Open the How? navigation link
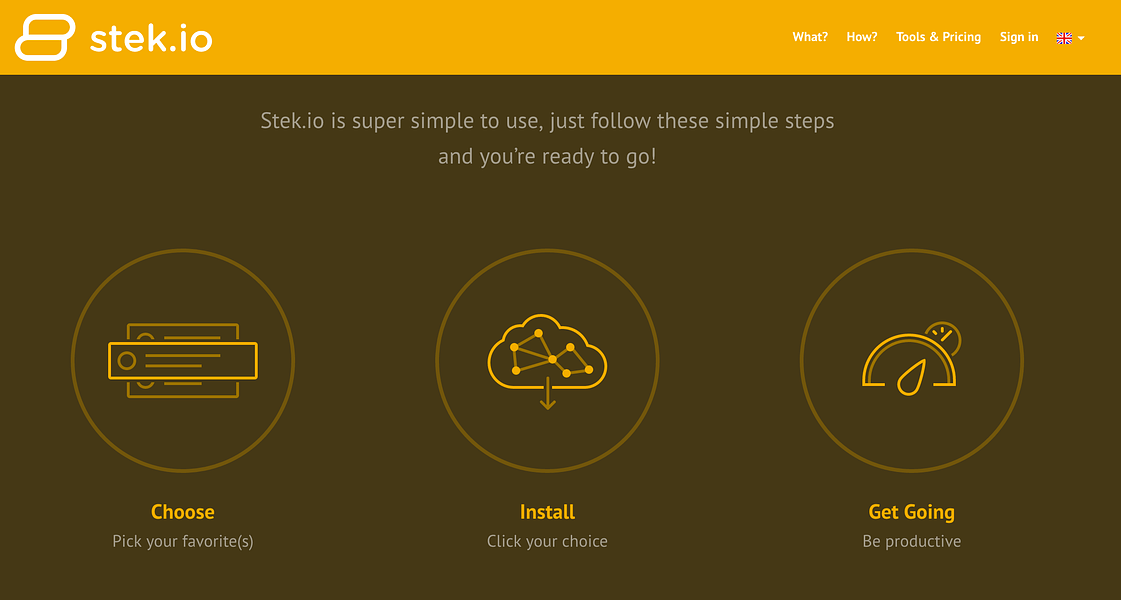1121x600 pixels. [861, 37]
